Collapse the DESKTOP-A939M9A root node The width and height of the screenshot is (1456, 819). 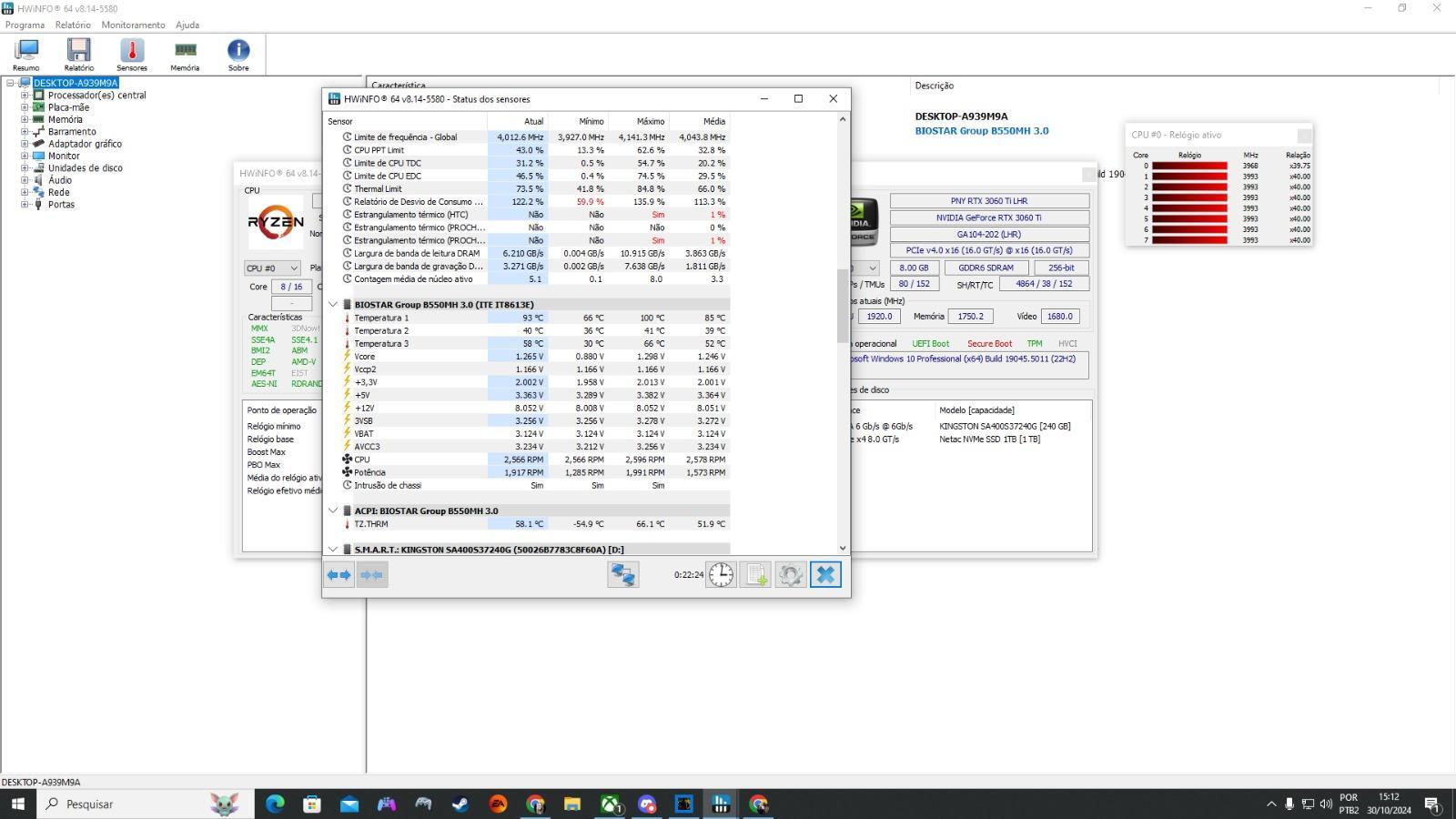[11, 83]
